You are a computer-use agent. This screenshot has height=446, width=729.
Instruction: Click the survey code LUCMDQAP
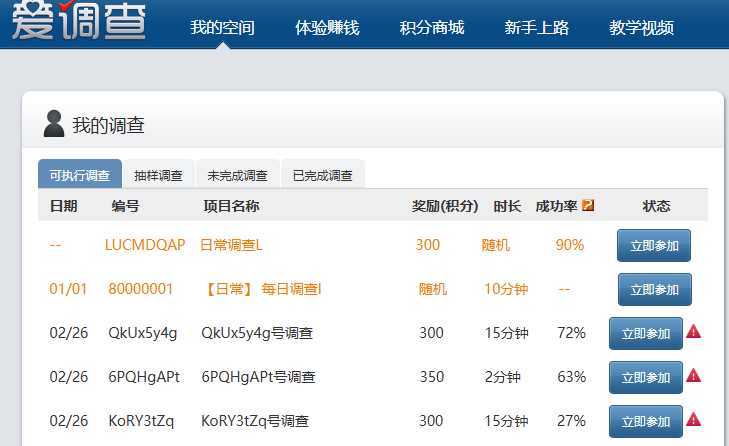click(145, 245)
